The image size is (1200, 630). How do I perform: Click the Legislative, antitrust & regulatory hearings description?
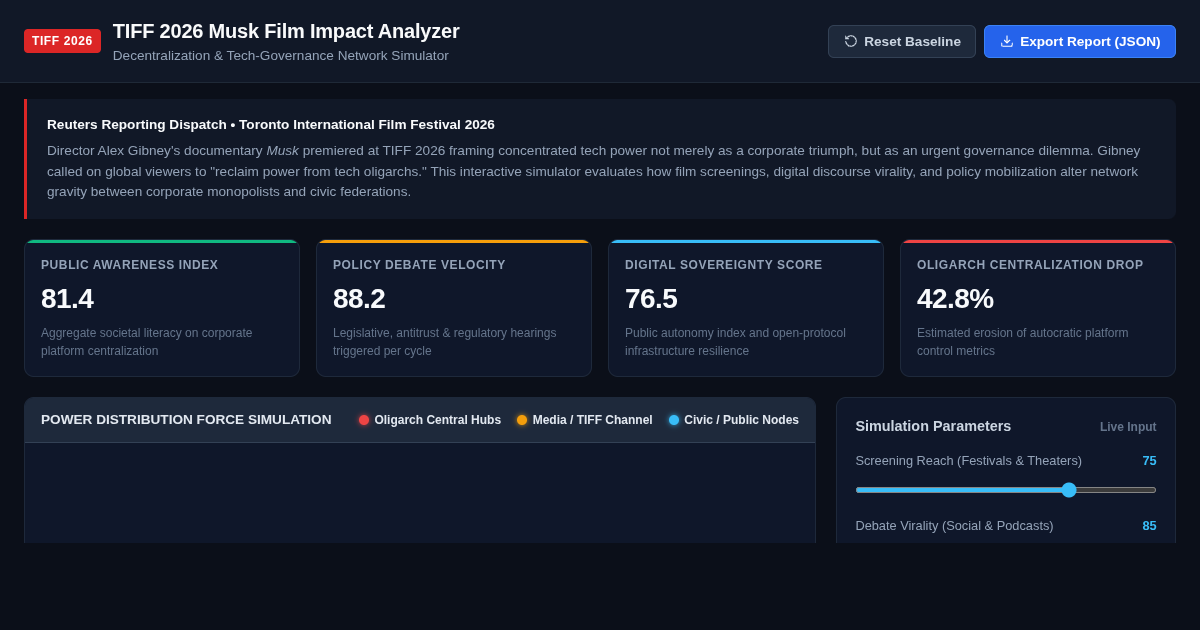(445, 342)
